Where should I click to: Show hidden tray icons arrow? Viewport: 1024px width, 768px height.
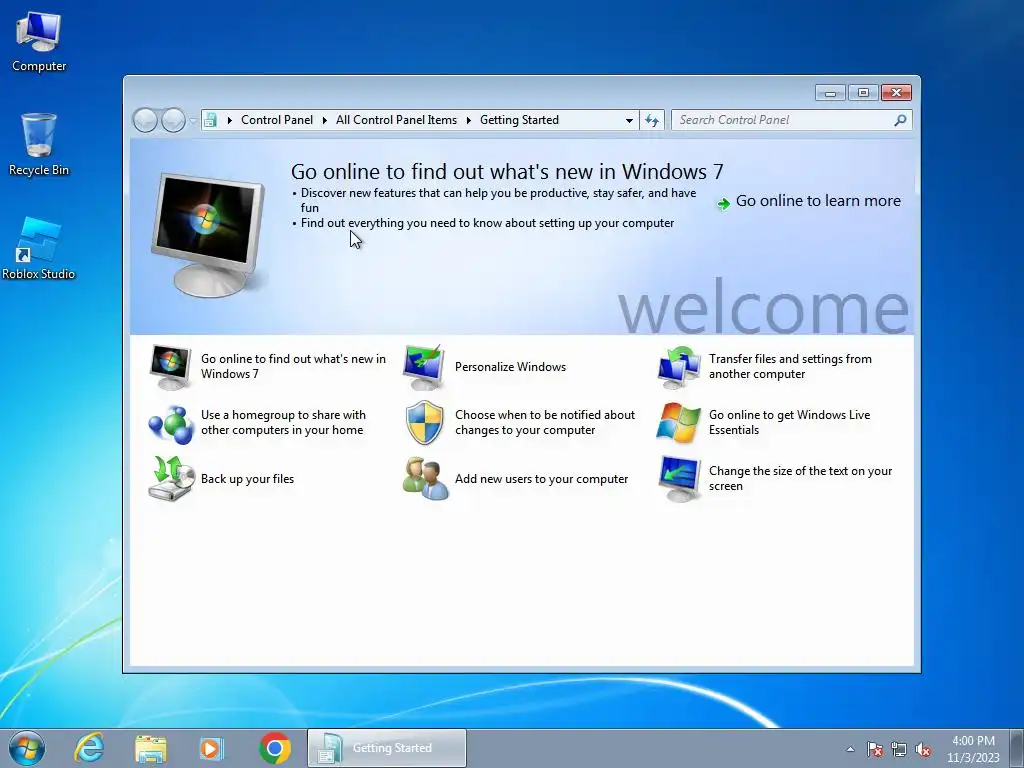[850, 750]
